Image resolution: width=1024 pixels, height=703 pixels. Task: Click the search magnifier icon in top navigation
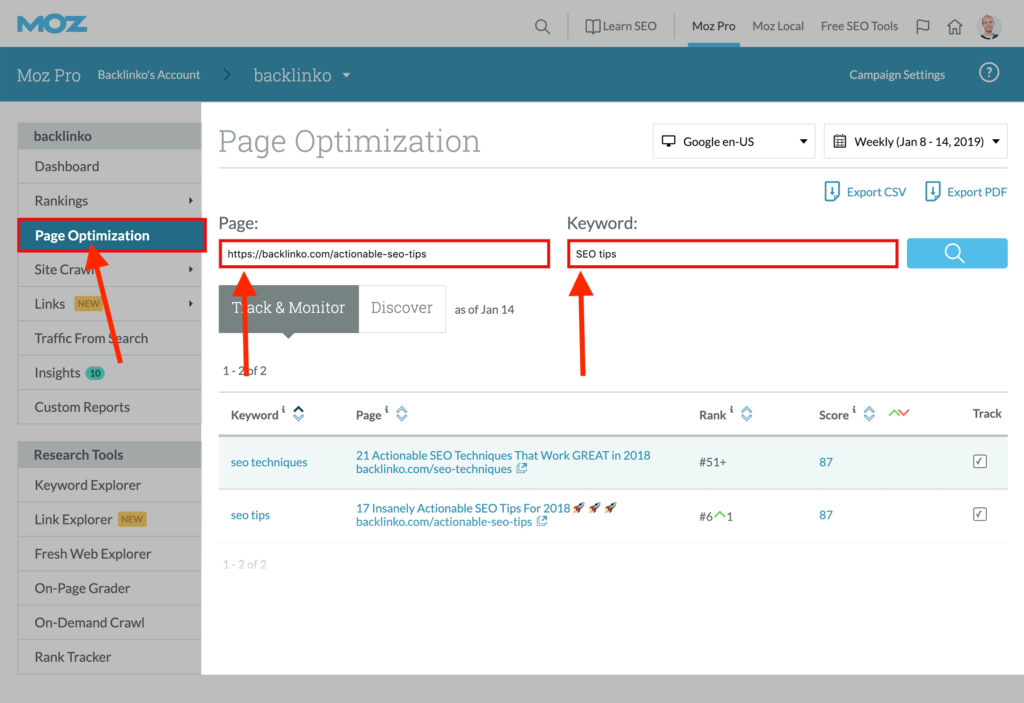(x=542, y=27)
